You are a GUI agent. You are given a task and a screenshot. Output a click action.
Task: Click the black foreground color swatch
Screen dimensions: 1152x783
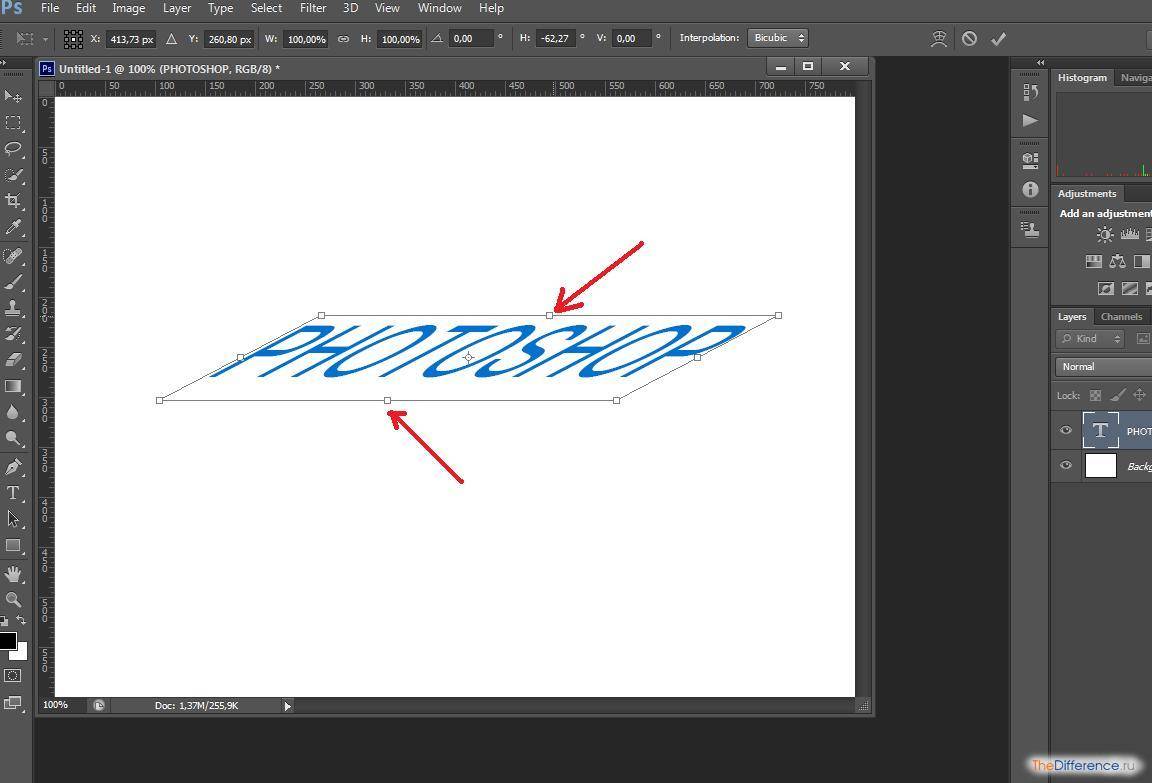[x=7, y=641]
